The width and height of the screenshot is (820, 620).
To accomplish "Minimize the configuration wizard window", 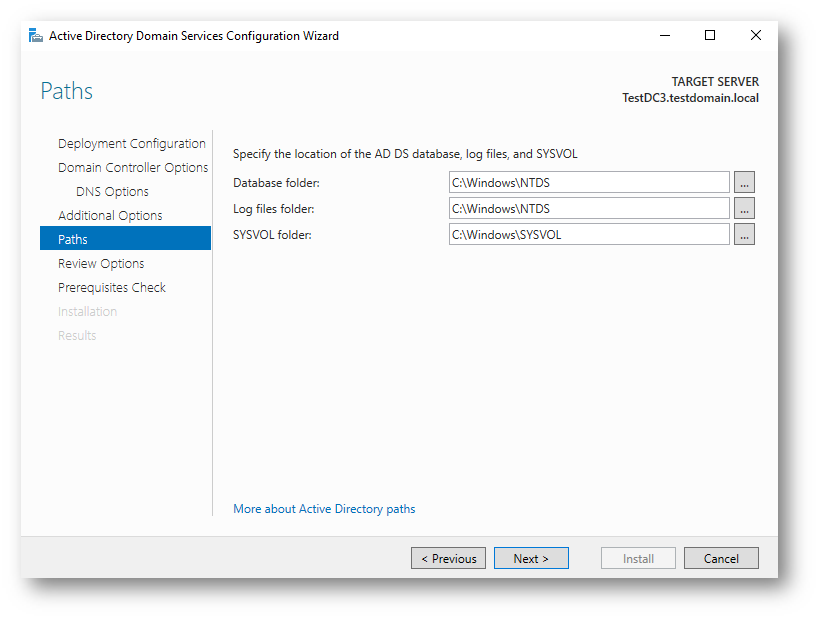I will click(x=665, y=36).
